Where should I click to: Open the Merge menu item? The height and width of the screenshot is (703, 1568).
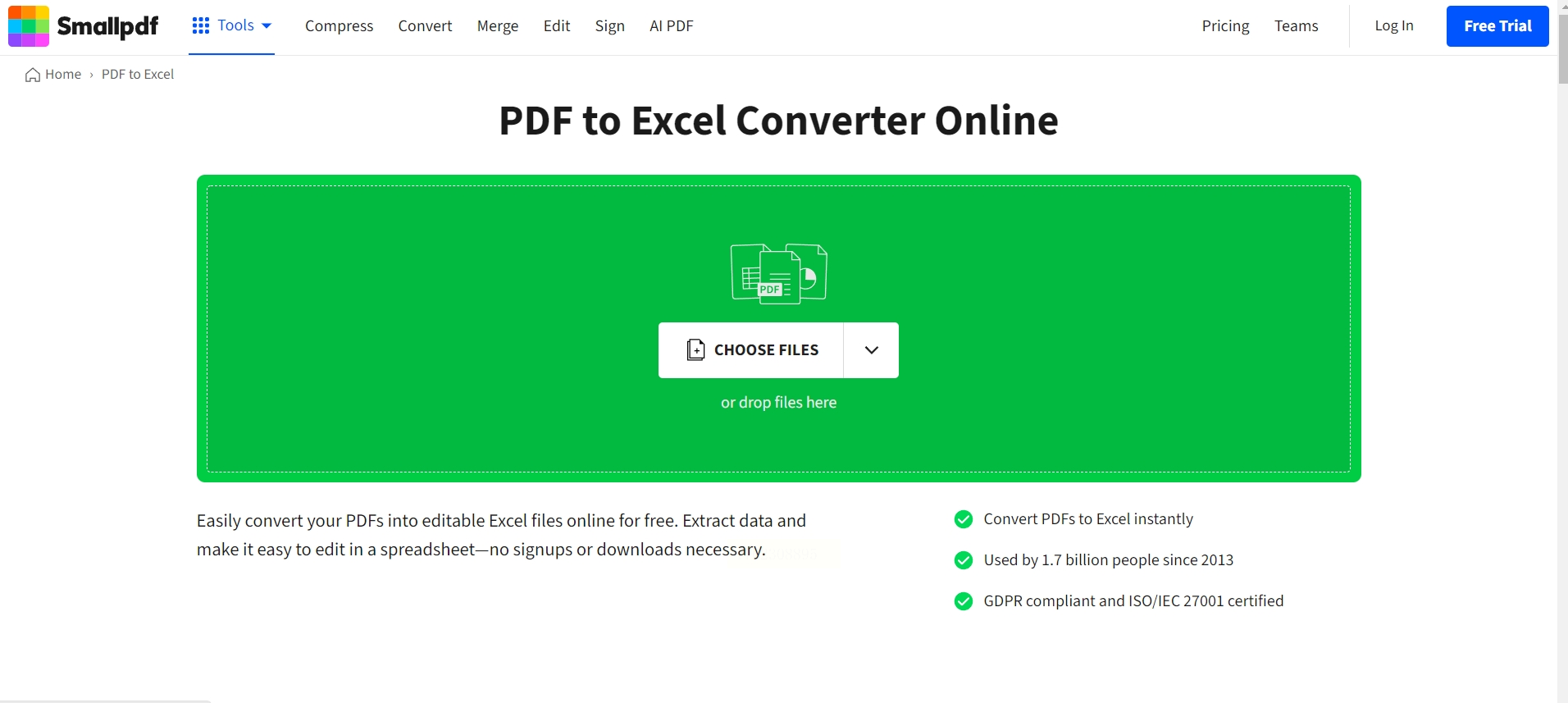[498, 26]
